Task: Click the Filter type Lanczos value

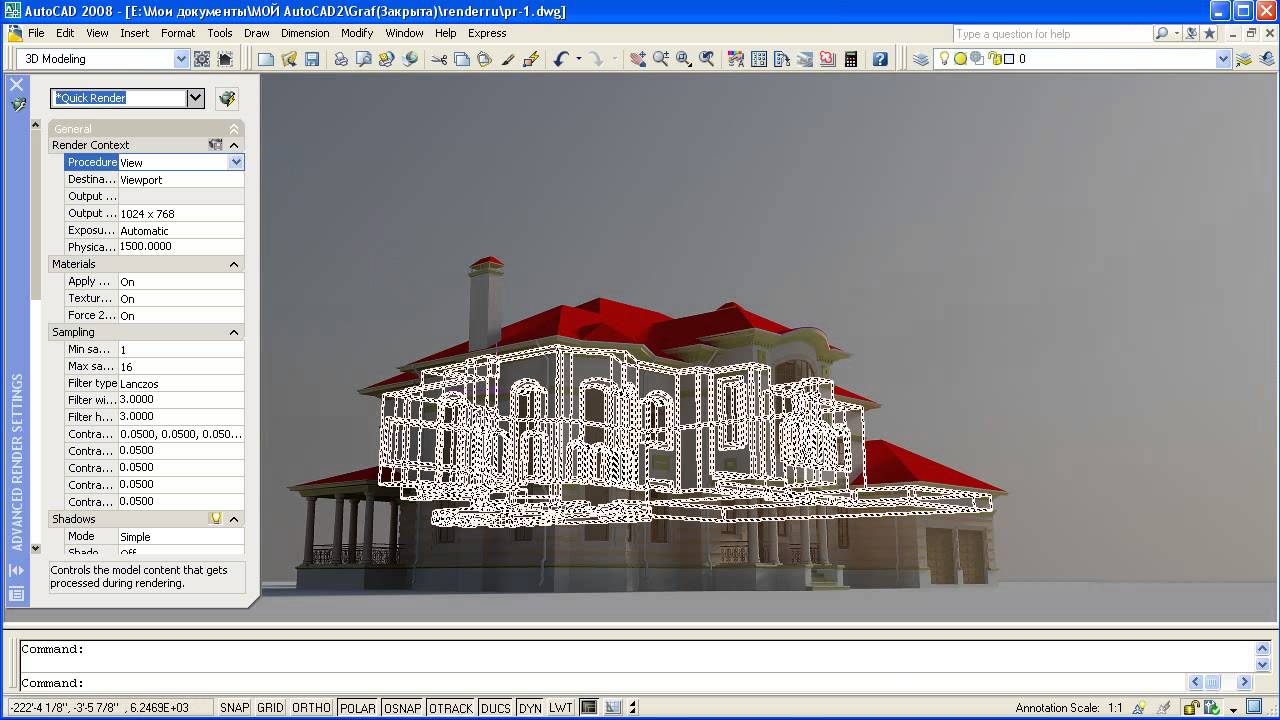Action: coord(181,383)
